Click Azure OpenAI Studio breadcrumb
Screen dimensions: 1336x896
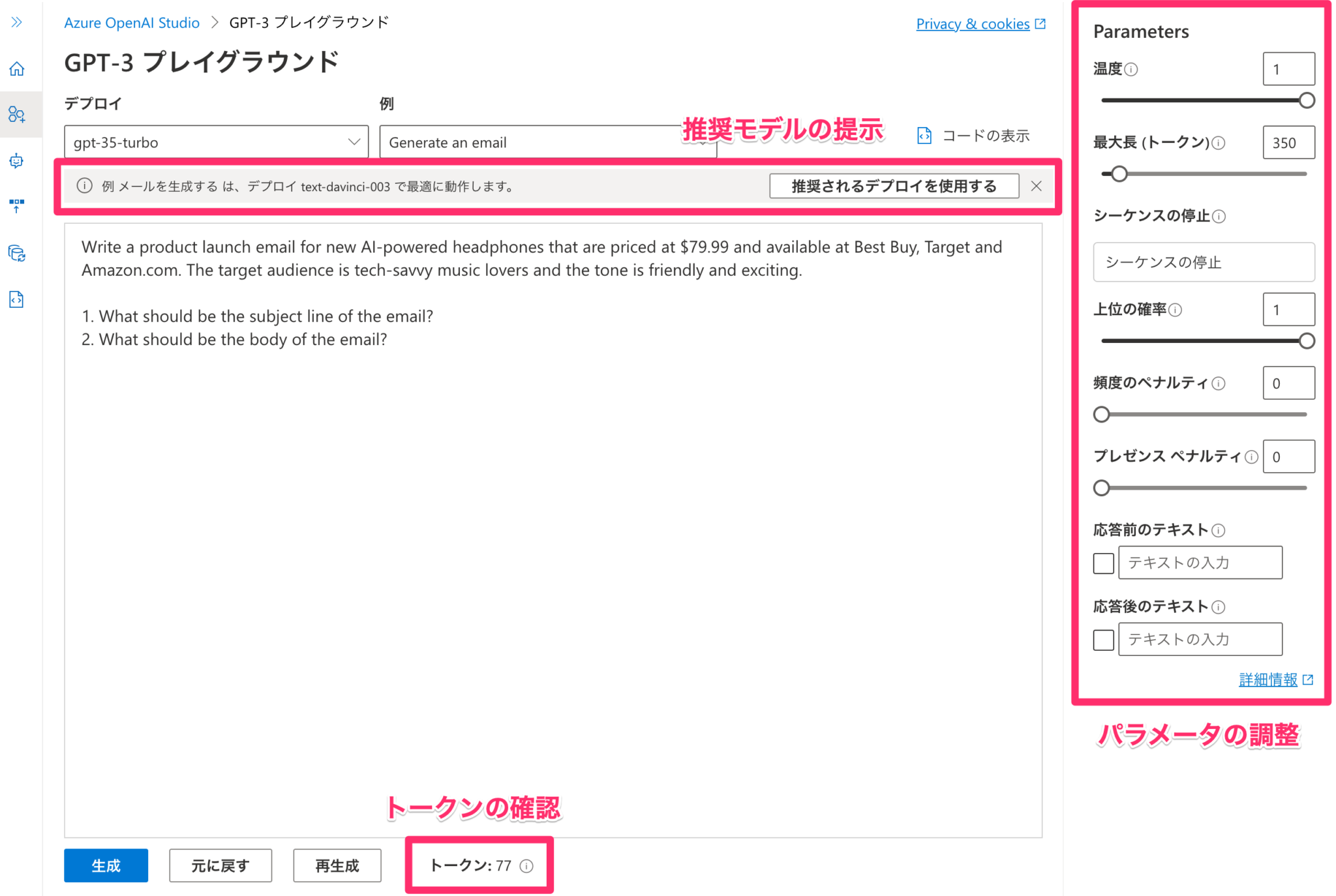coord(132,23)
